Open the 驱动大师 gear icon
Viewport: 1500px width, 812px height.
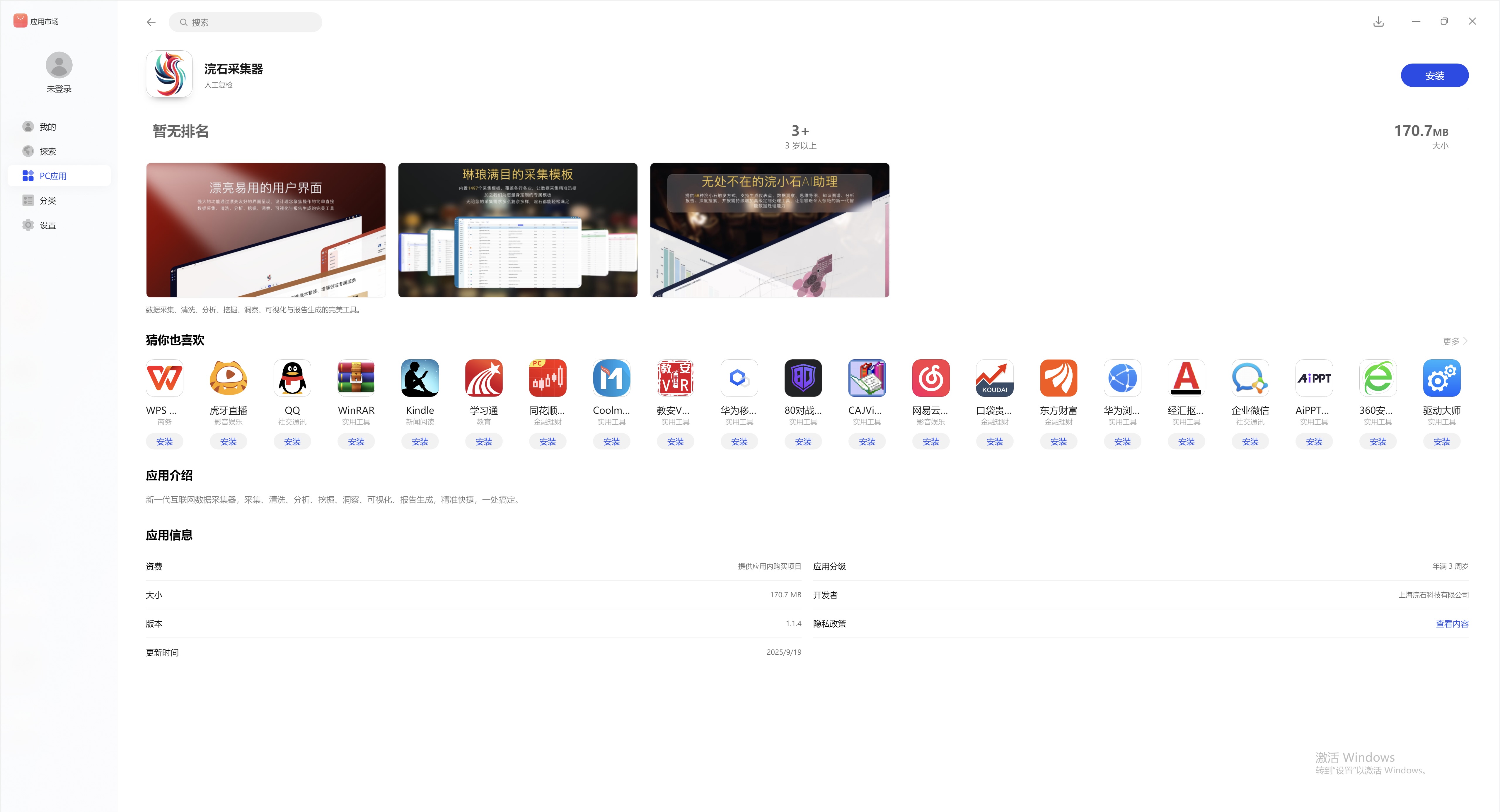(1441, 378)
